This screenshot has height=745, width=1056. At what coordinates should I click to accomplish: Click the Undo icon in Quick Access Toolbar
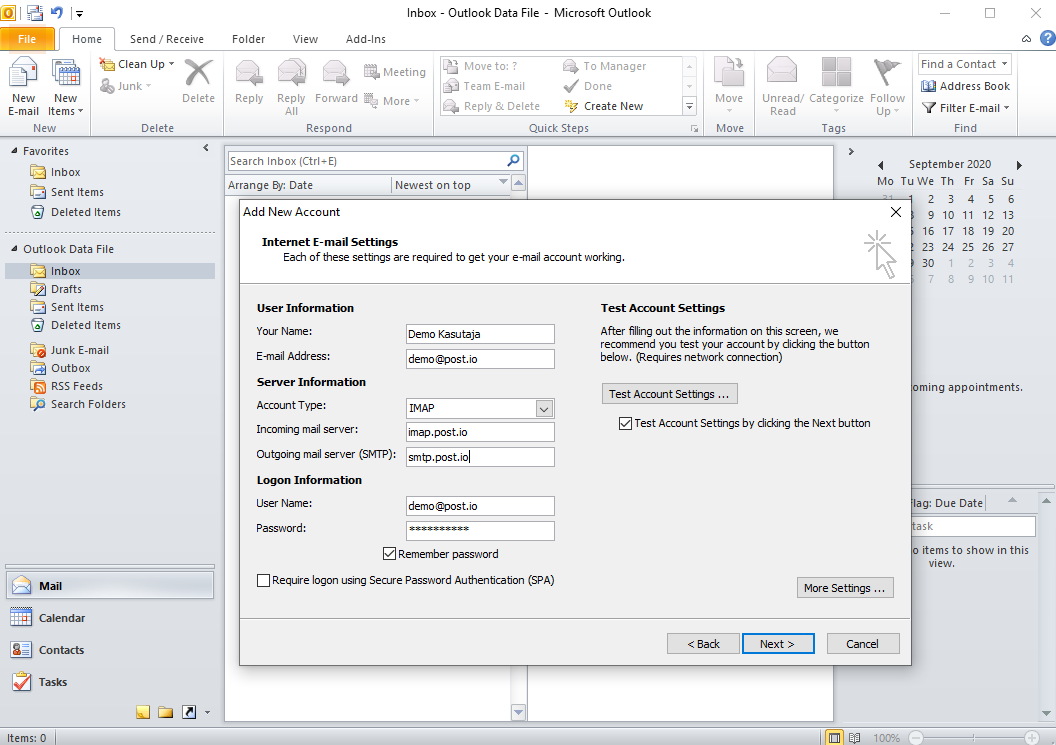pos(57,13)
